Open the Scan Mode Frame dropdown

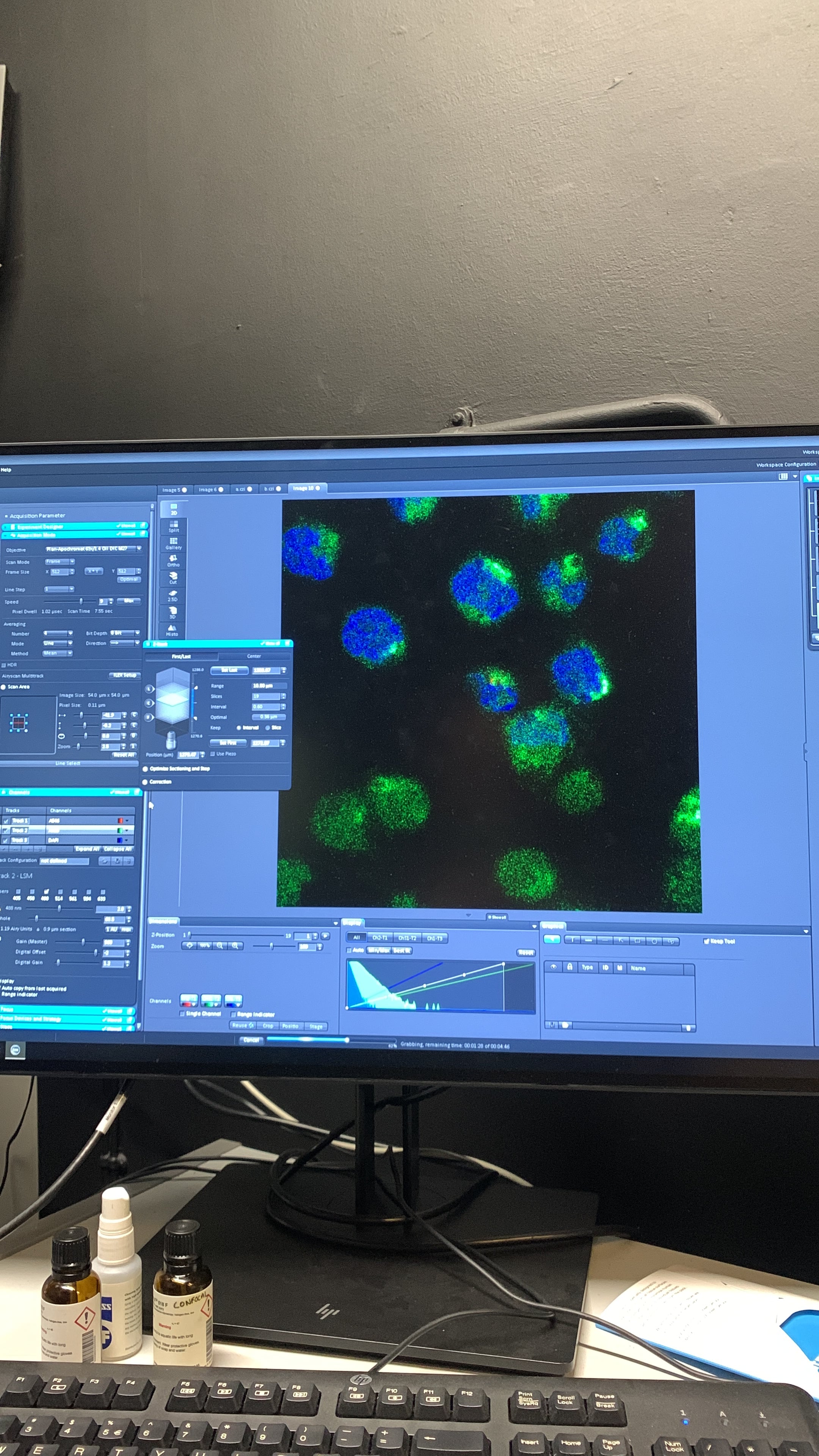(x=60, y=561)
